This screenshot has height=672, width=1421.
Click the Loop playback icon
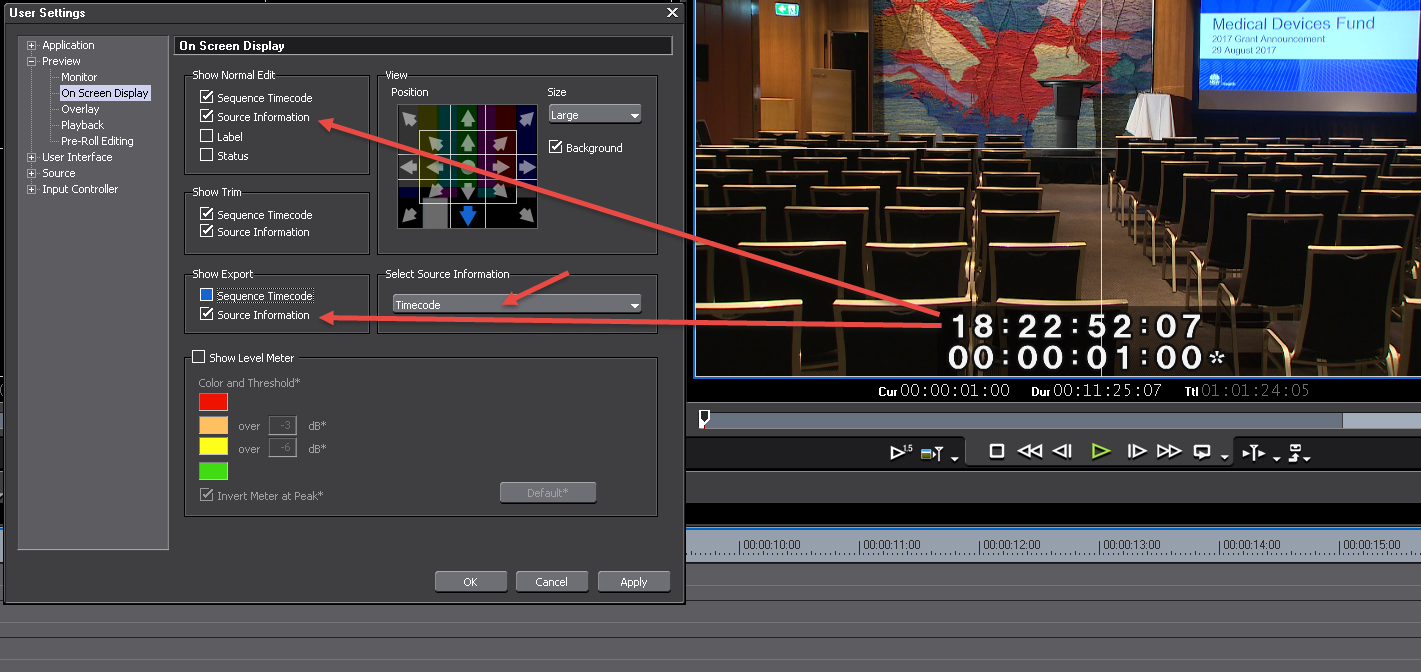[1203, 452]
